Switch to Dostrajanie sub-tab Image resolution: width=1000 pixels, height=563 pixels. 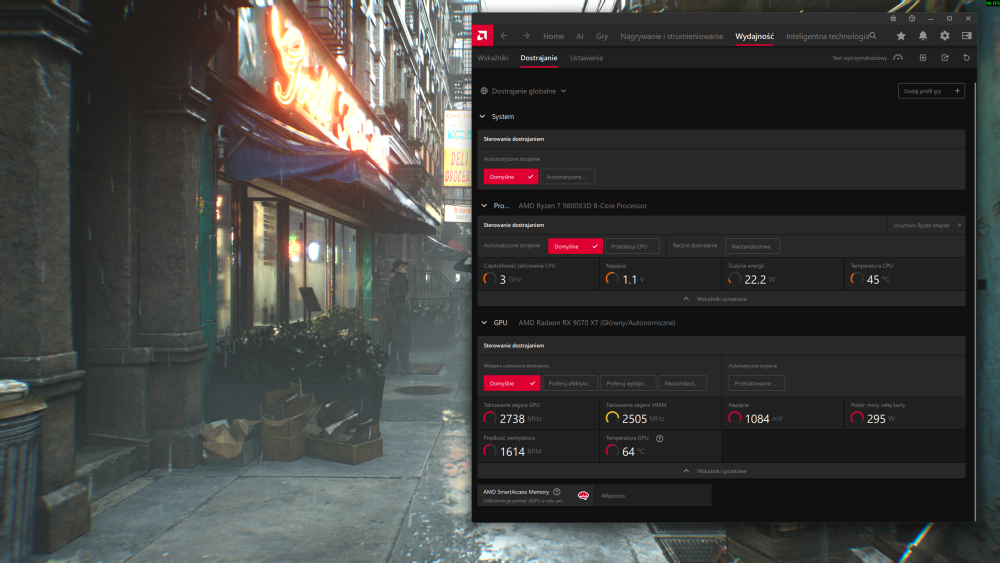(x=538, y=57)
